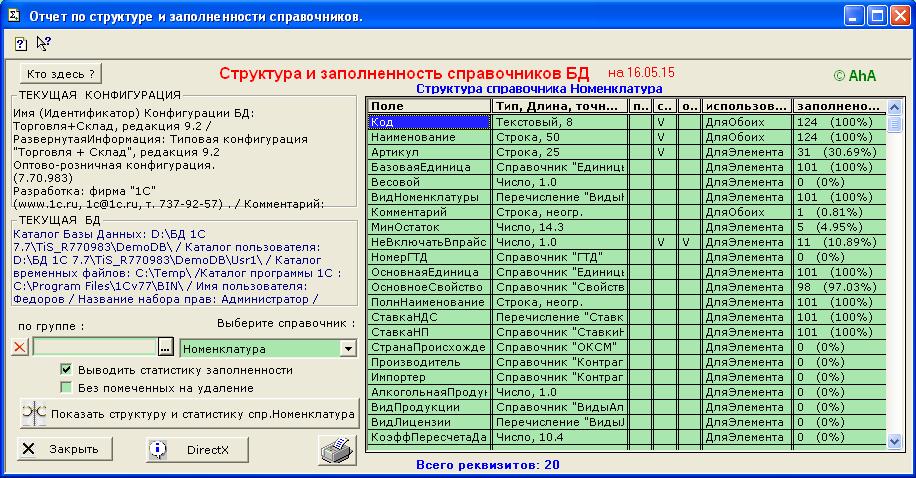Screen dimensions: 916x478
Task: Select the 'ВидНоменклатуры' field cell
Action: click(429, 197)
